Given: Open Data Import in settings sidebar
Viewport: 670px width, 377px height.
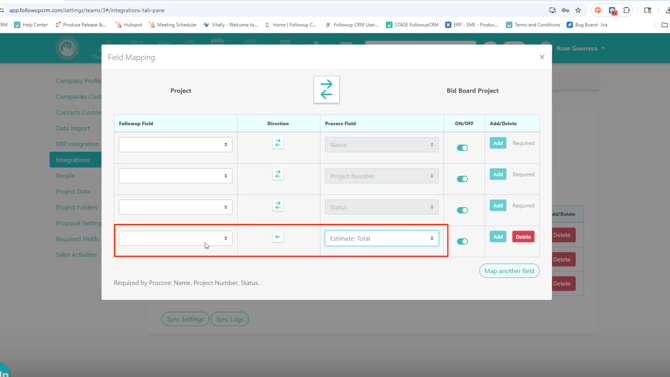Looking at the screenshot, I should [x=73, y=128].
